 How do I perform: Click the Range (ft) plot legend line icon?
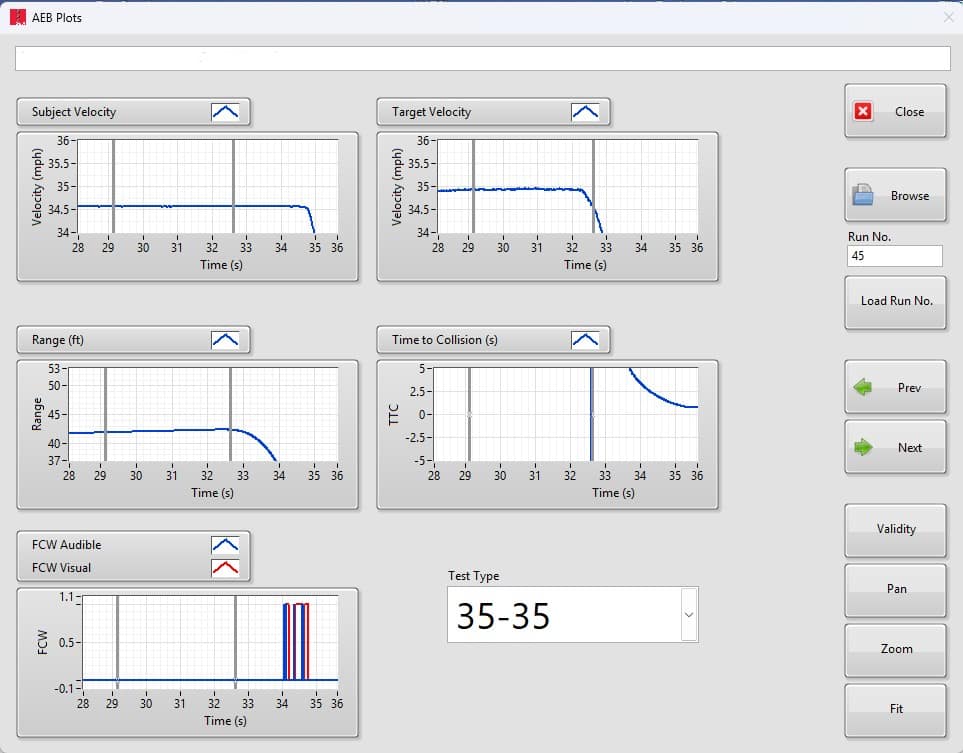click(225, 340)
